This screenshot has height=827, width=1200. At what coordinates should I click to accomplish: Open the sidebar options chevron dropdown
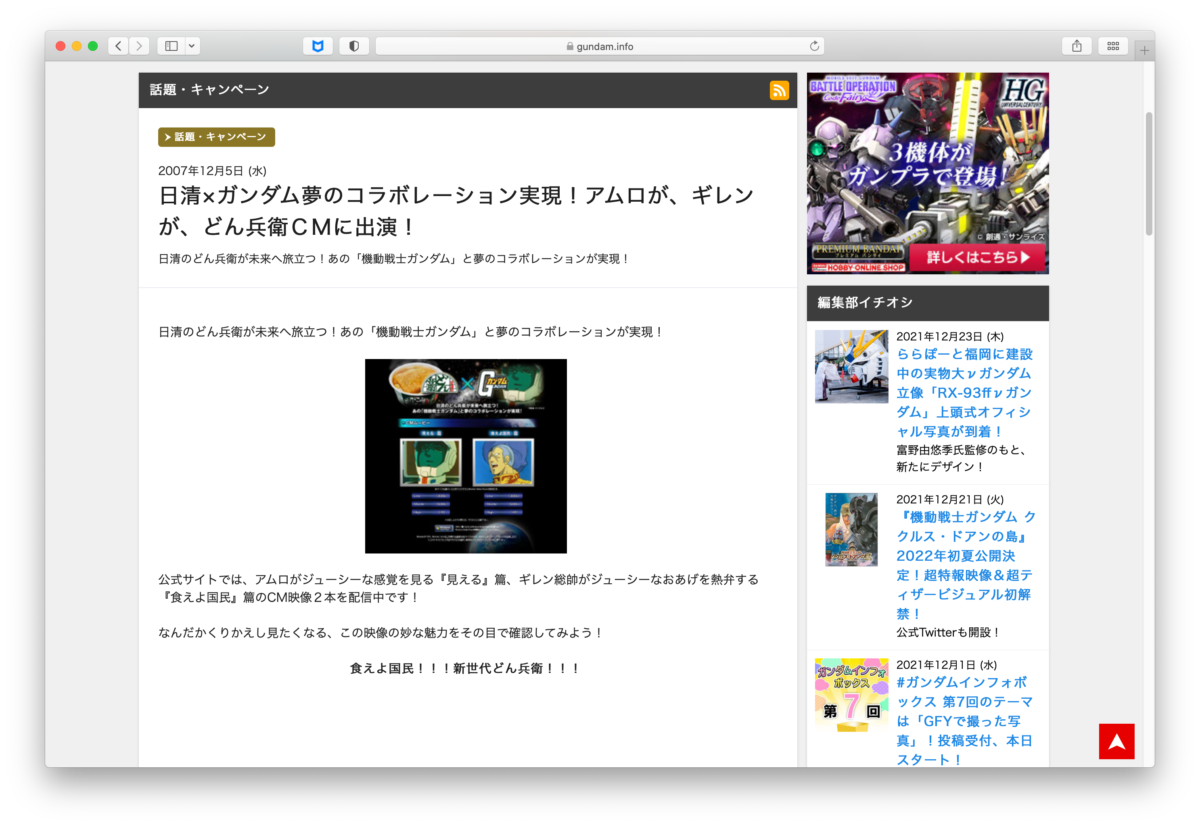tap(192, 45)
